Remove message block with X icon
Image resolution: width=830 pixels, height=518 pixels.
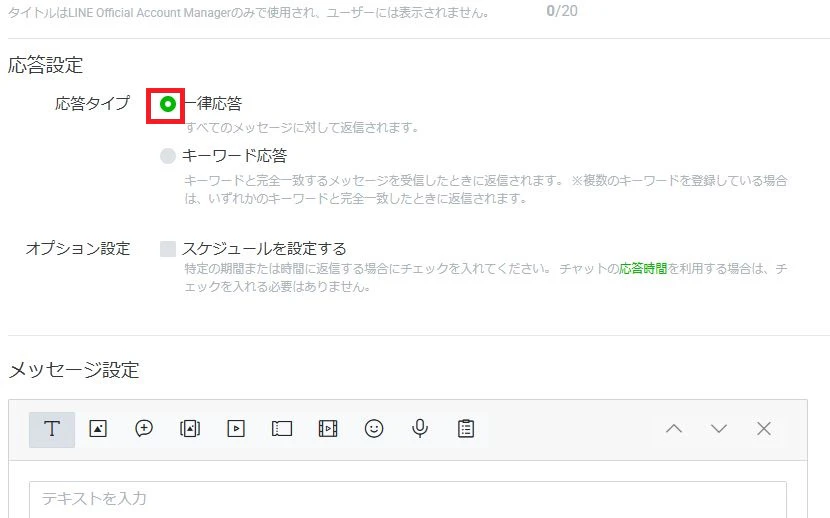click(764, 429)
